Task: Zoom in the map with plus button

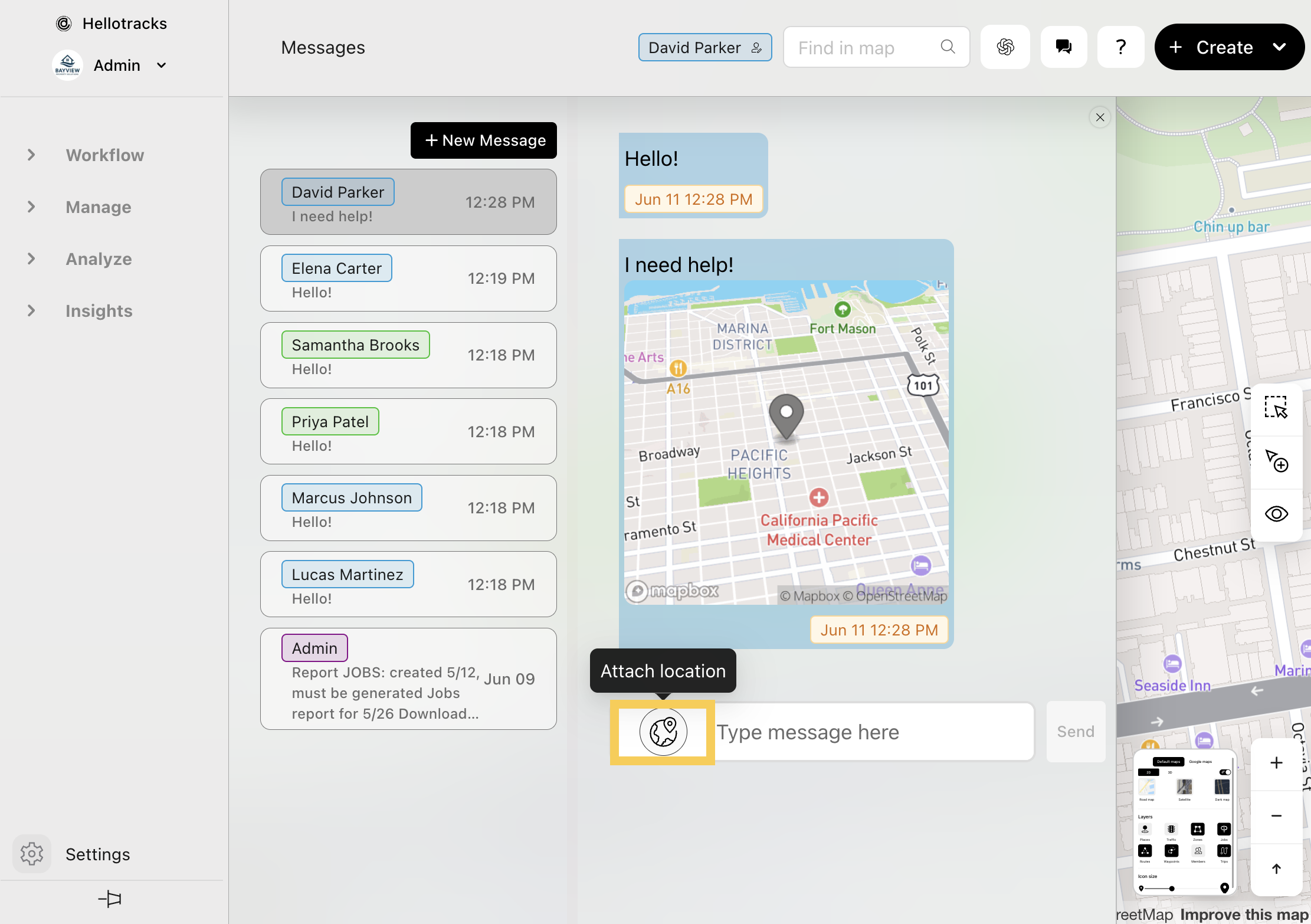Action: (x=1276, y=763)
